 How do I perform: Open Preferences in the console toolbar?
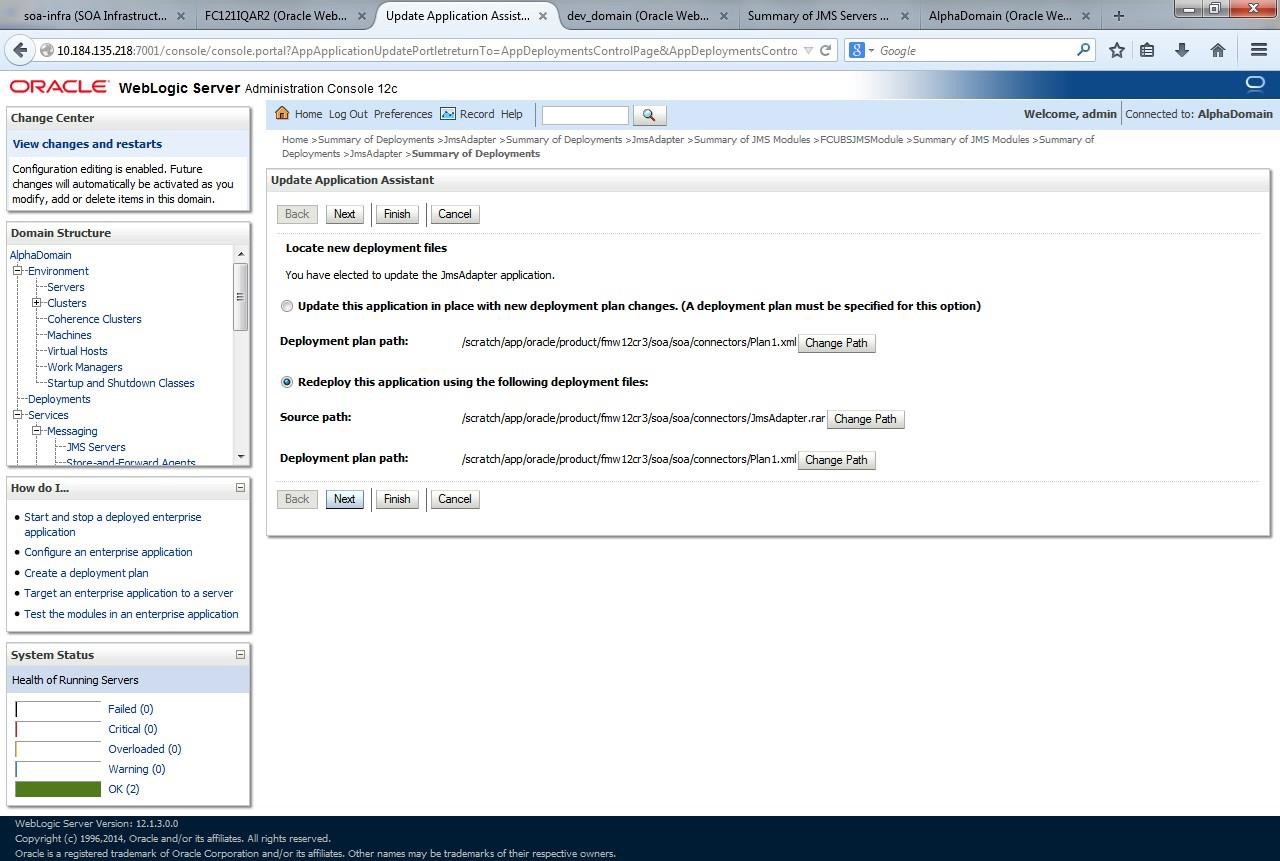click(x=403, y=114)
